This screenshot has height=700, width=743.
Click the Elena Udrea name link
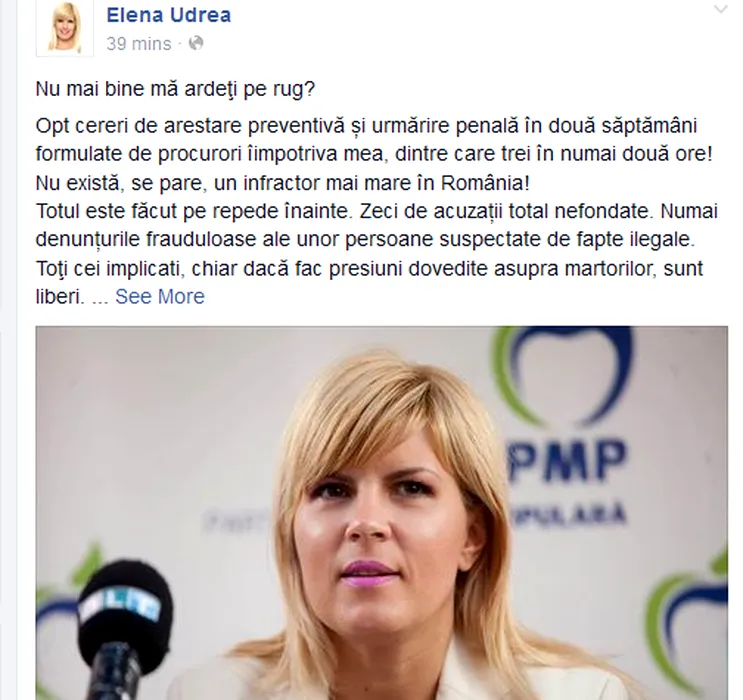169,15
